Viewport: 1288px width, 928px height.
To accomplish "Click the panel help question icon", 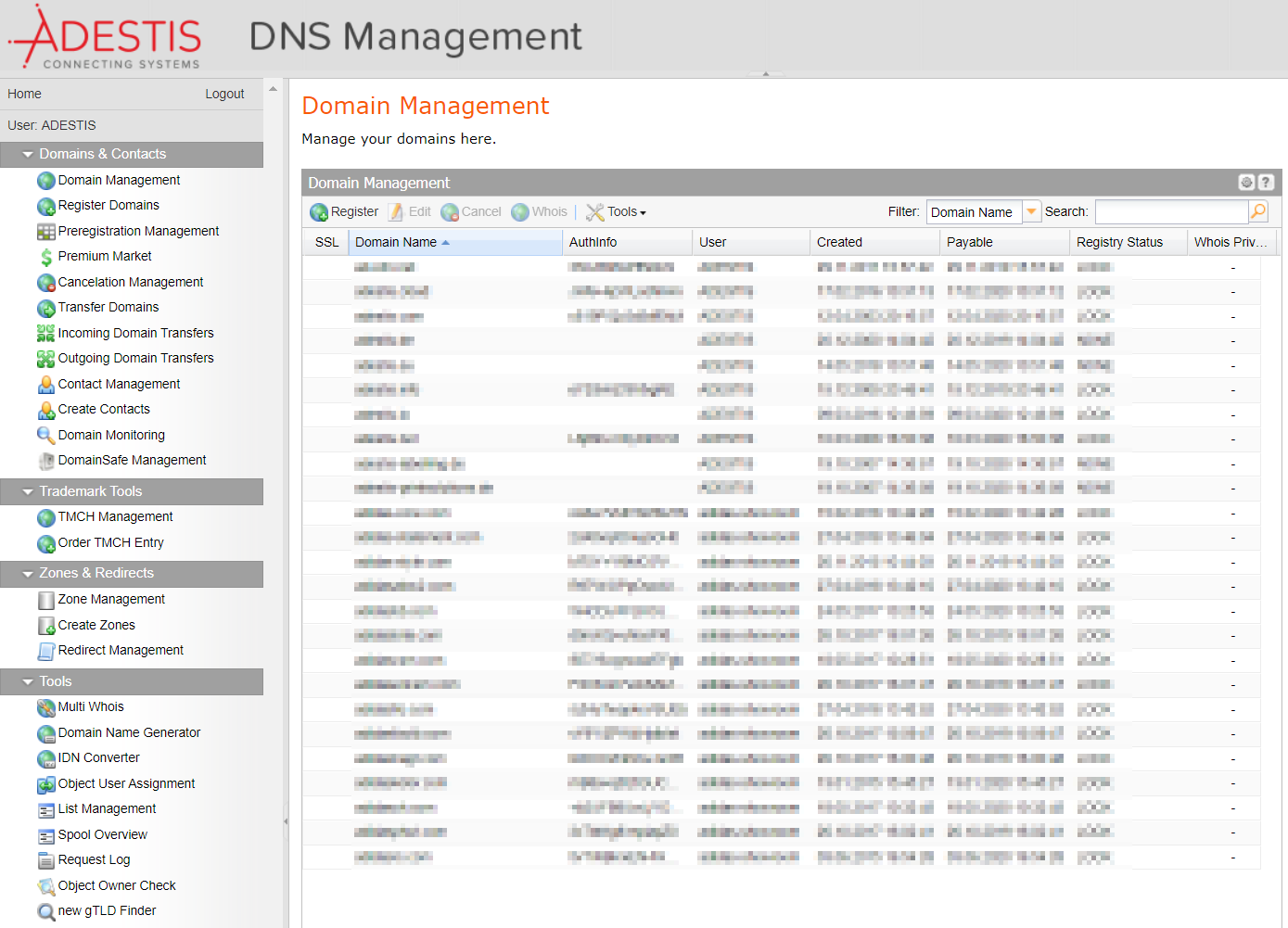I will (x=1266, y=183).
